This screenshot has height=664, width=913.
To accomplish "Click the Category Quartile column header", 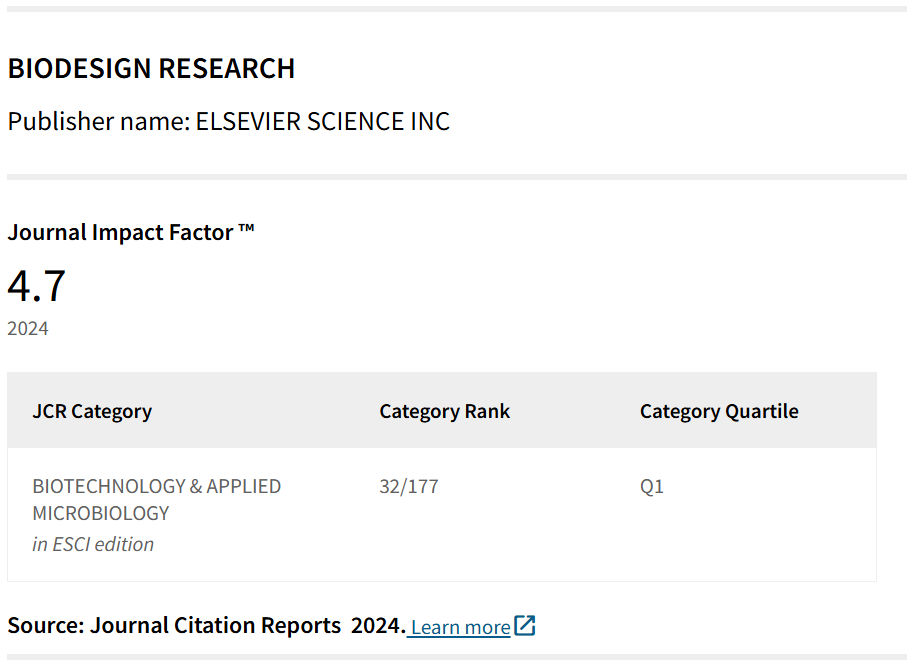I will 719,411.
